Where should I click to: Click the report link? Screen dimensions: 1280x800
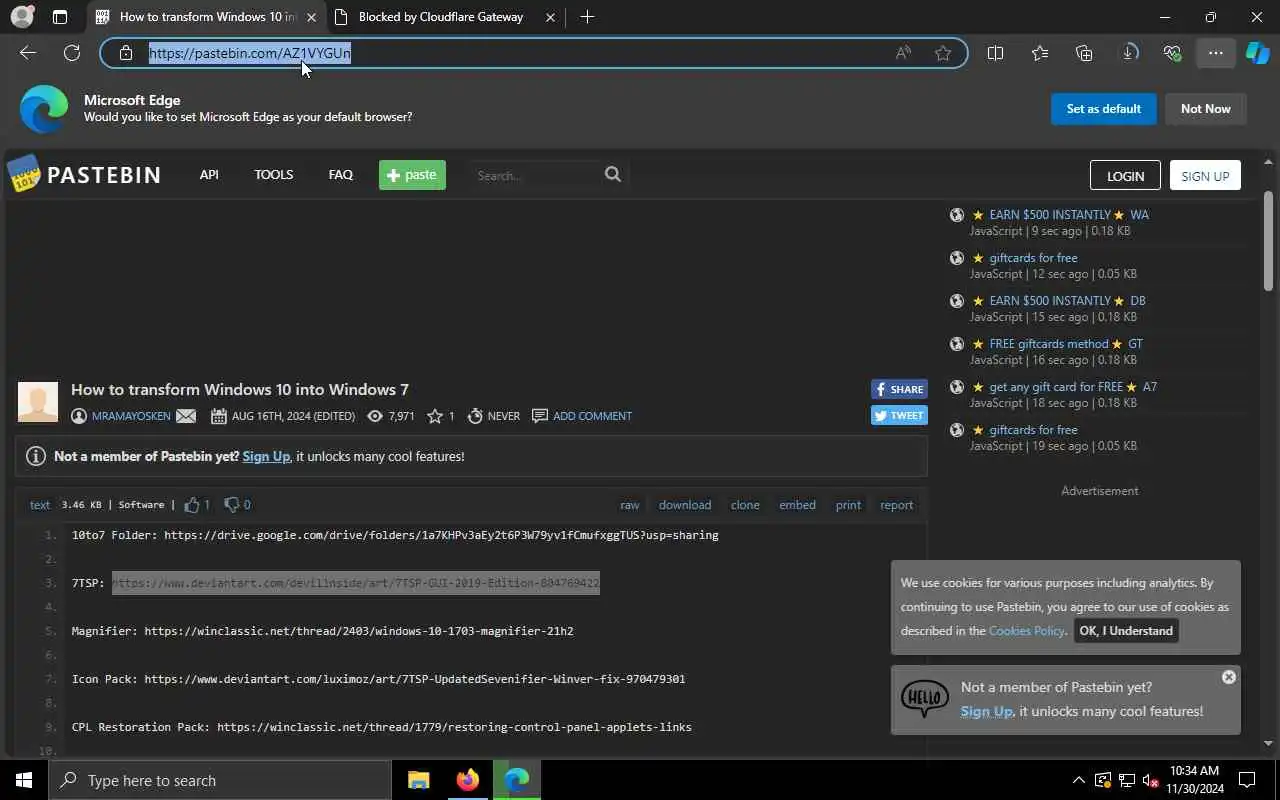pos(896,505)
